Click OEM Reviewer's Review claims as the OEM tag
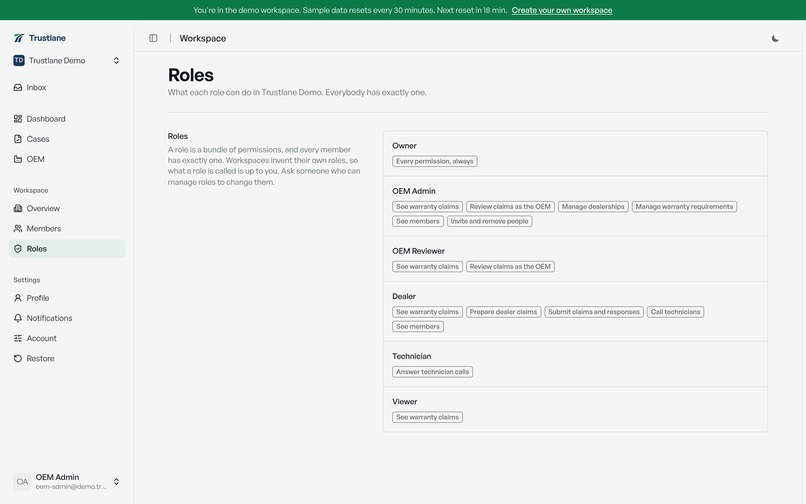Viewport: 806px width, 504px height. tap(510, 266)
